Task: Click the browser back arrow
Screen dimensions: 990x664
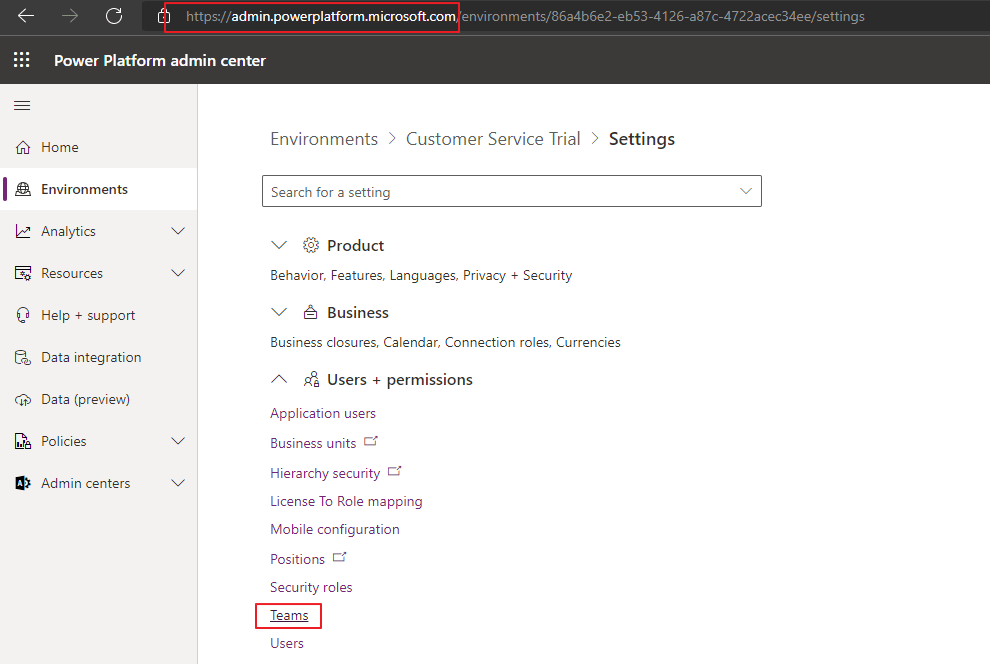Action: point(26,16)
